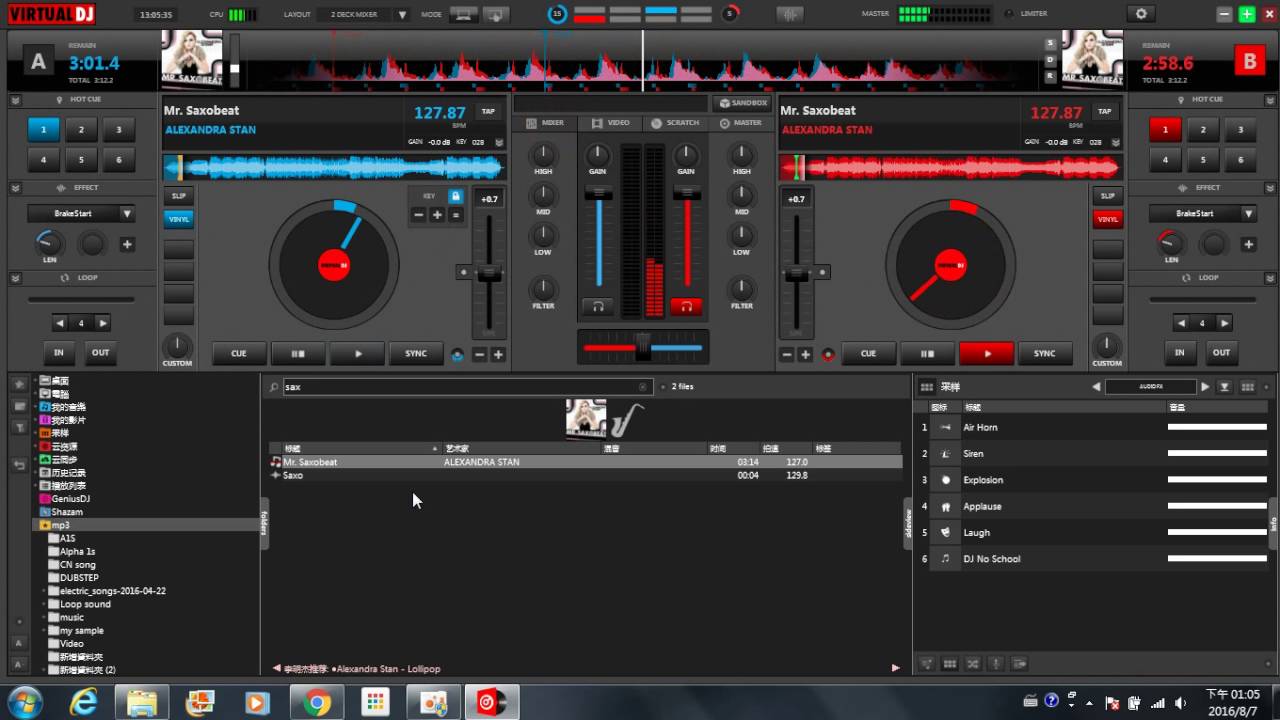Clear the sax search field
The height and width of the screenshot is (720, 1280).
(x=642, y=387)
